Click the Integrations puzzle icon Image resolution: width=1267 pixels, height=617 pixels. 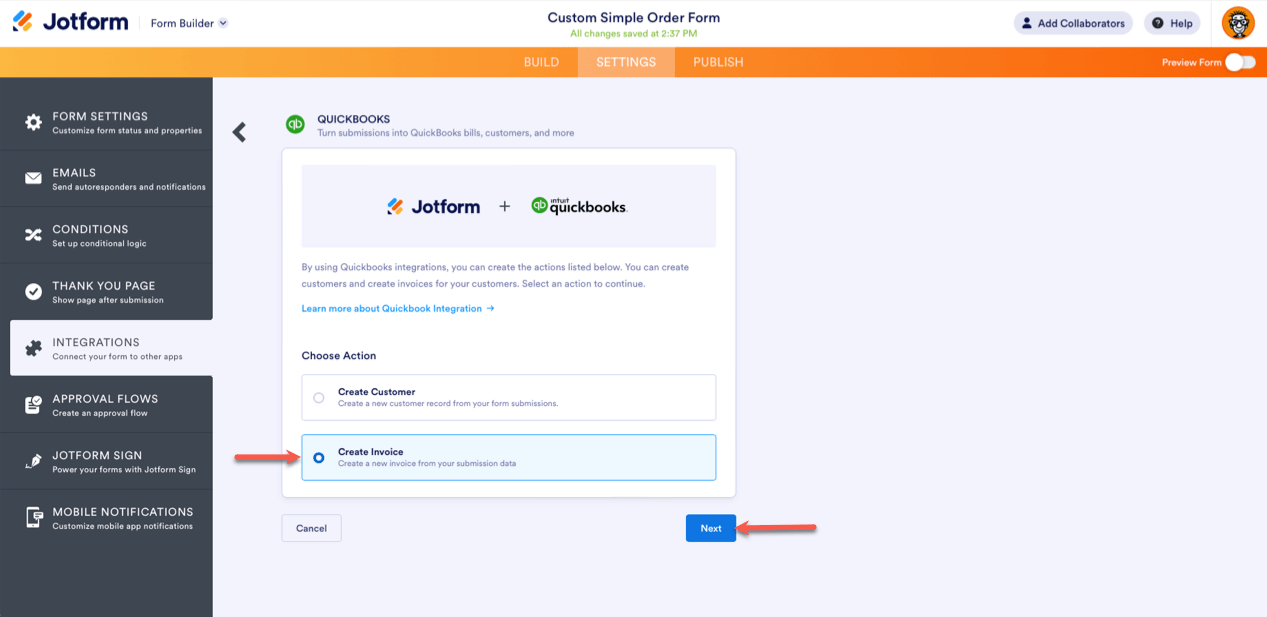tap(33, 348)
